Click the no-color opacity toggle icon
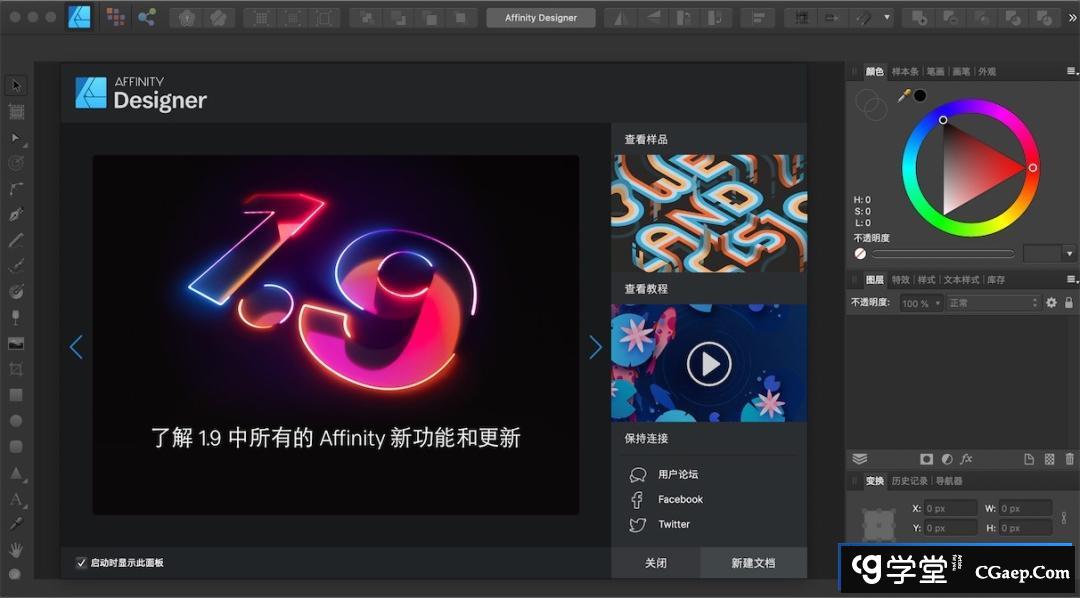 860,254
